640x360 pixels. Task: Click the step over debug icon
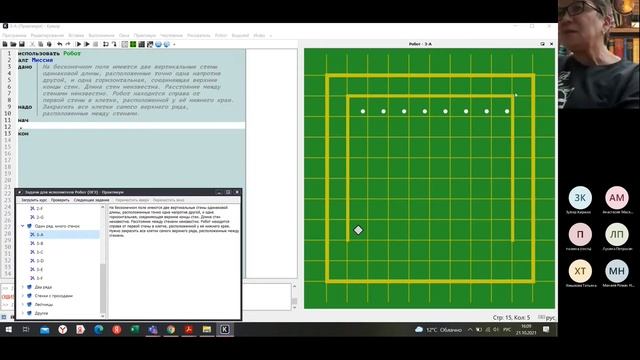(106, 44)
